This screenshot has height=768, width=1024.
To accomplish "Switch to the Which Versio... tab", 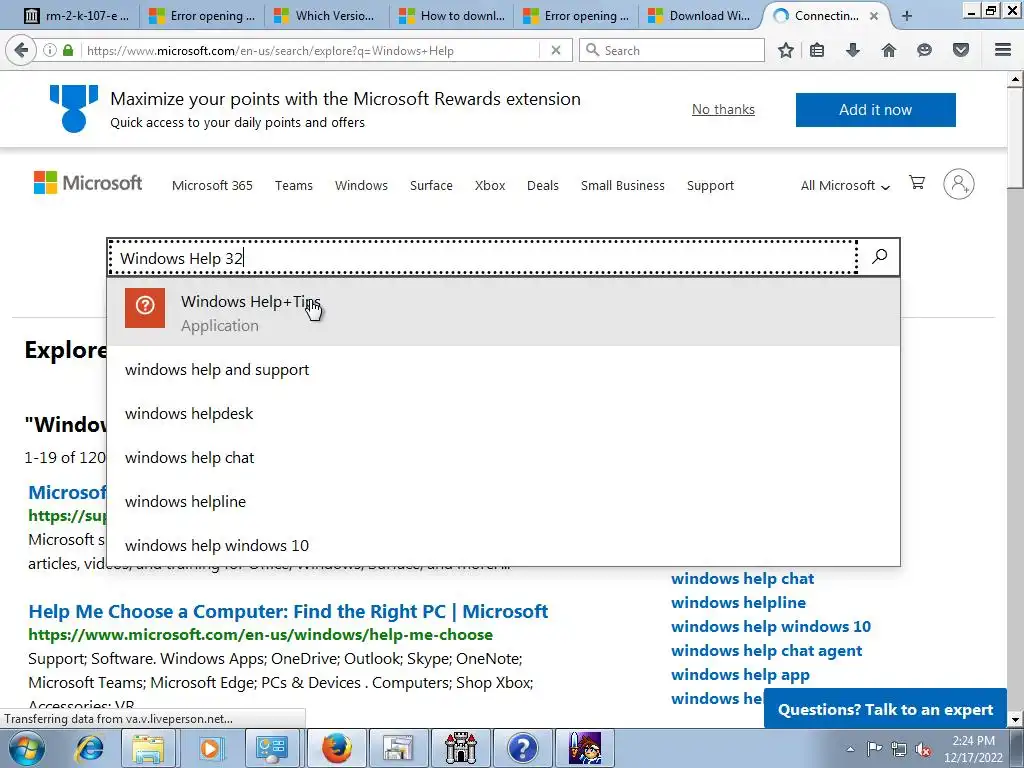I will point(325,16).
